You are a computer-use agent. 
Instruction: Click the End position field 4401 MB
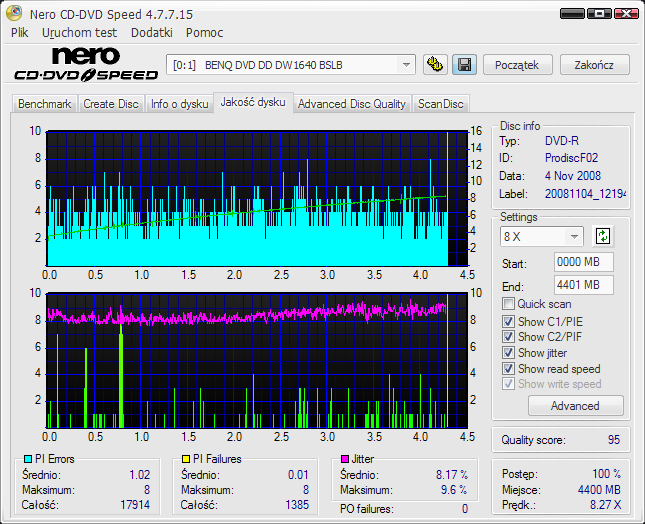pos(583,285)
